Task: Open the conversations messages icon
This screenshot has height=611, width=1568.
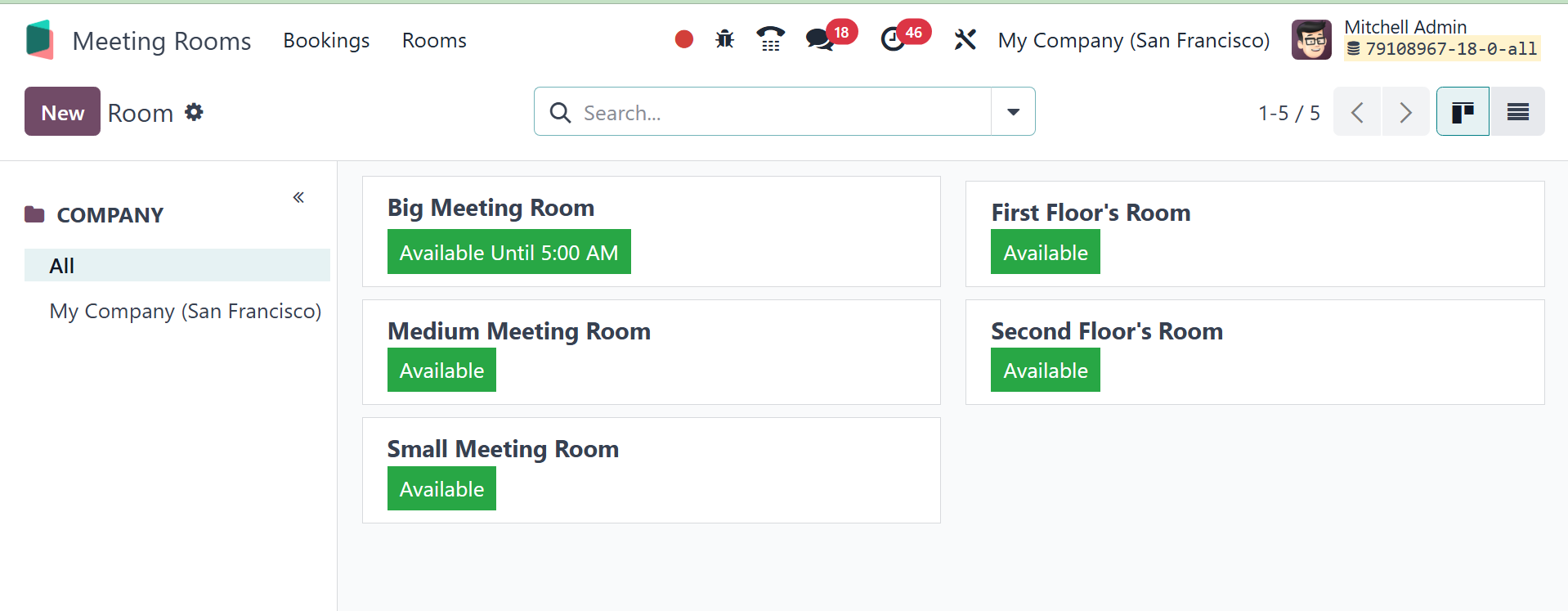Action: click(819, 39)
